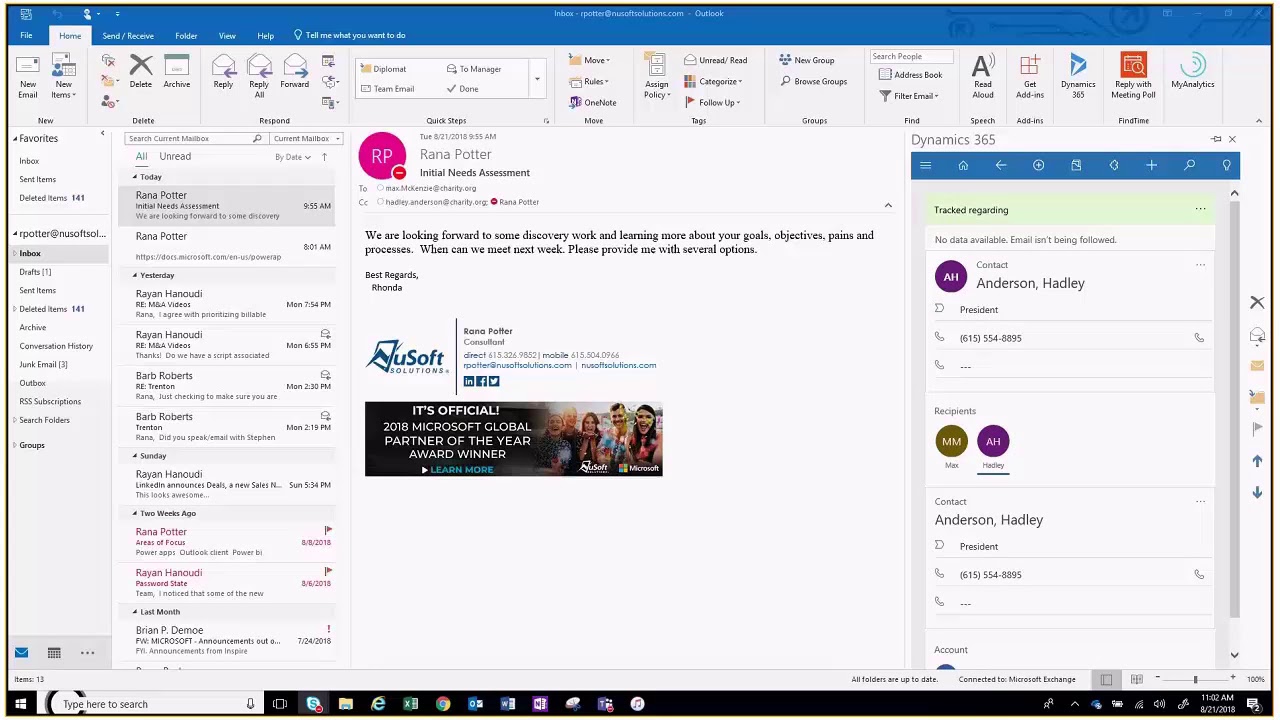
Task: Open the Send / Receive tab
Action: point(128,35)
